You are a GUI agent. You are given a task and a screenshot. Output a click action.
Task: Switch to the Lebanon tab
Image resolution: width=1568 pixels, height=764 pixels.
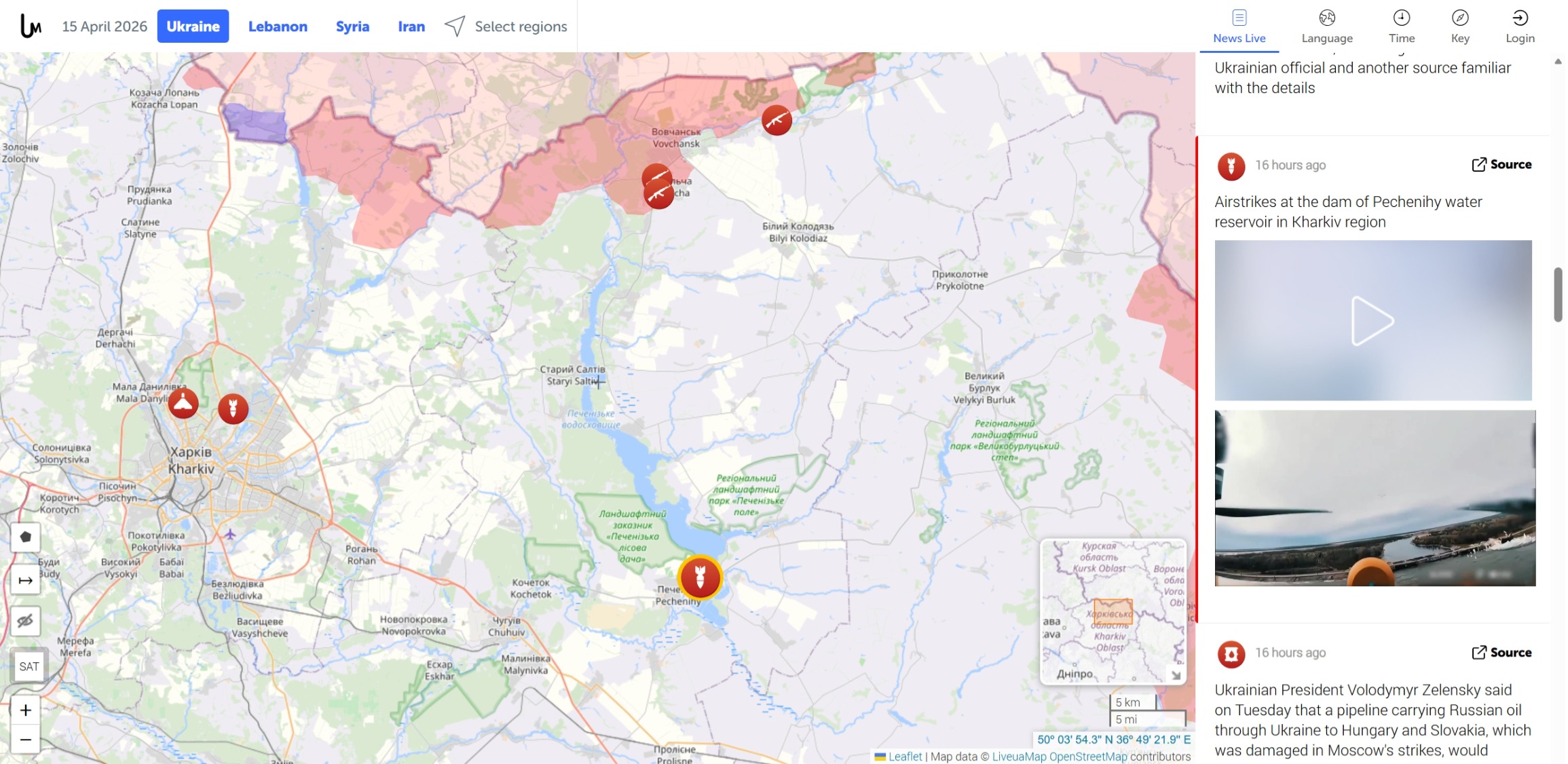[278, 26]
